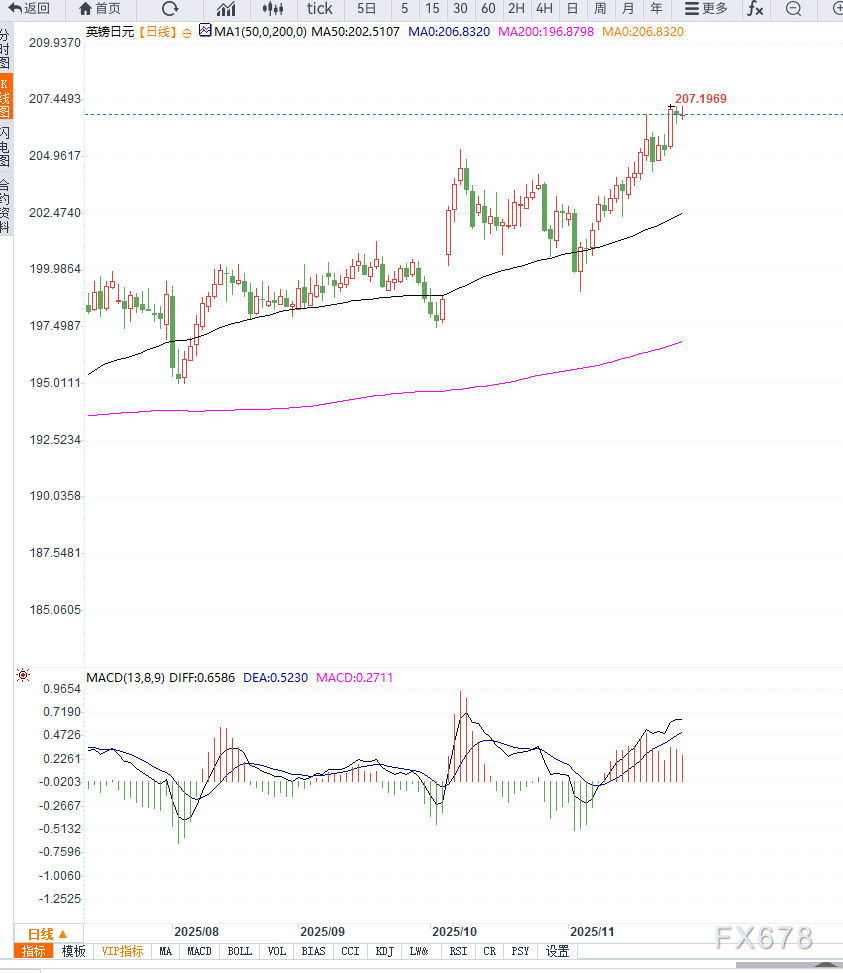Select the candlestick chart type icon

(x=273, y=9)
